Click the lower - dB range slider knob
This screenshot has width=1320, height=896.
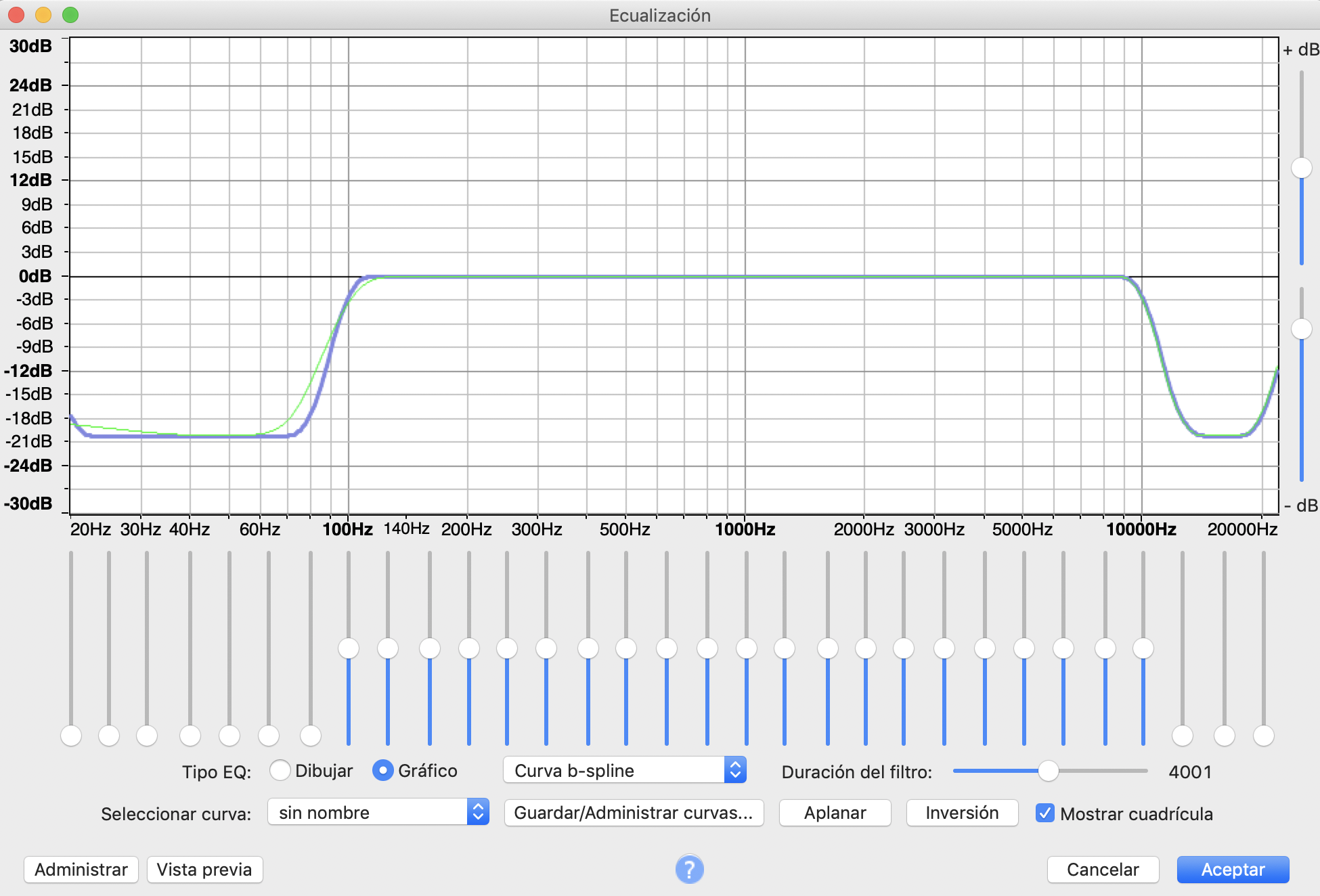(1301, 329)
